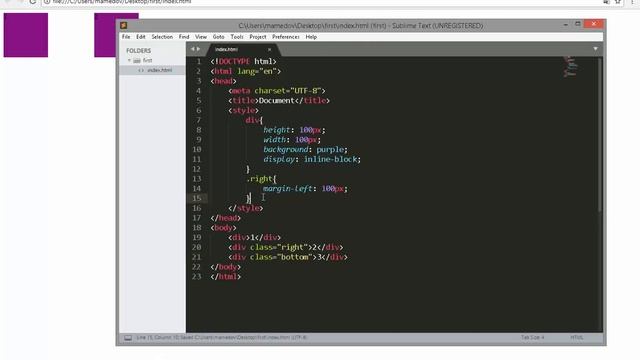This screenshot has height=360, width=640.
Task: Maximize the Sublime Text window
Action: 578,24
